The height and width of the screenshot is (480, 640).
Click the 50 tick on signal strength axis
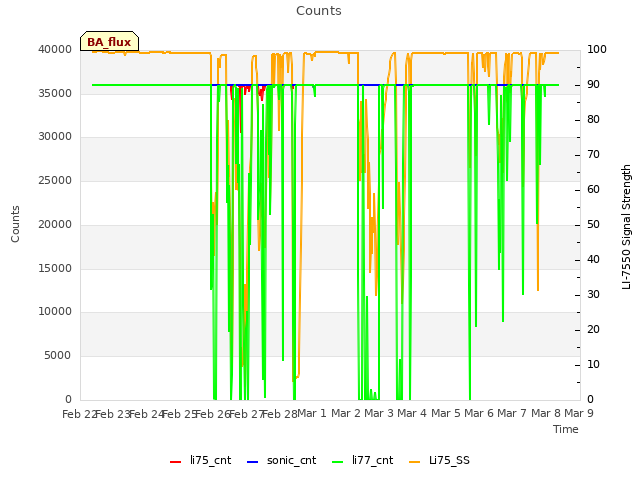coord(593,225)
